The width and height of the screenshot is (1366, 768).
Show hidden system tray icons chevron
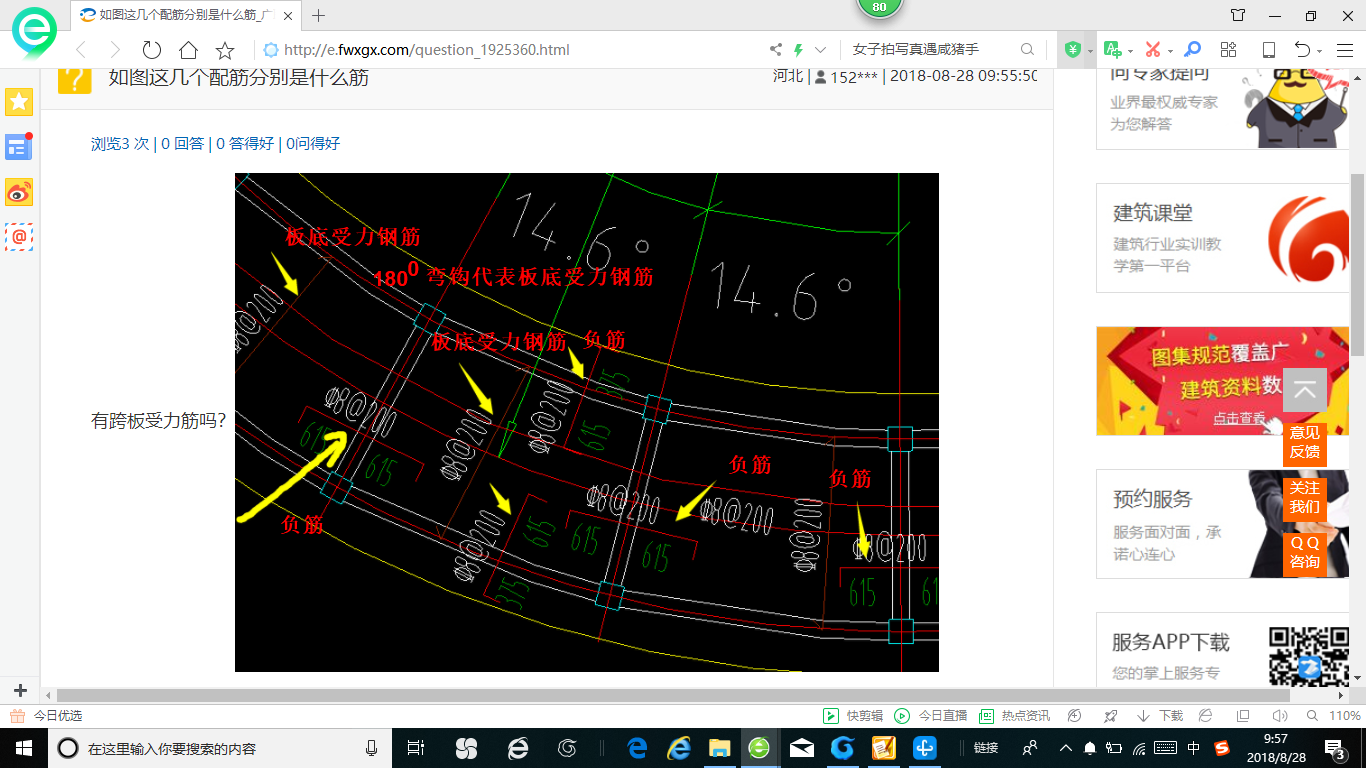click(1065, 748)
